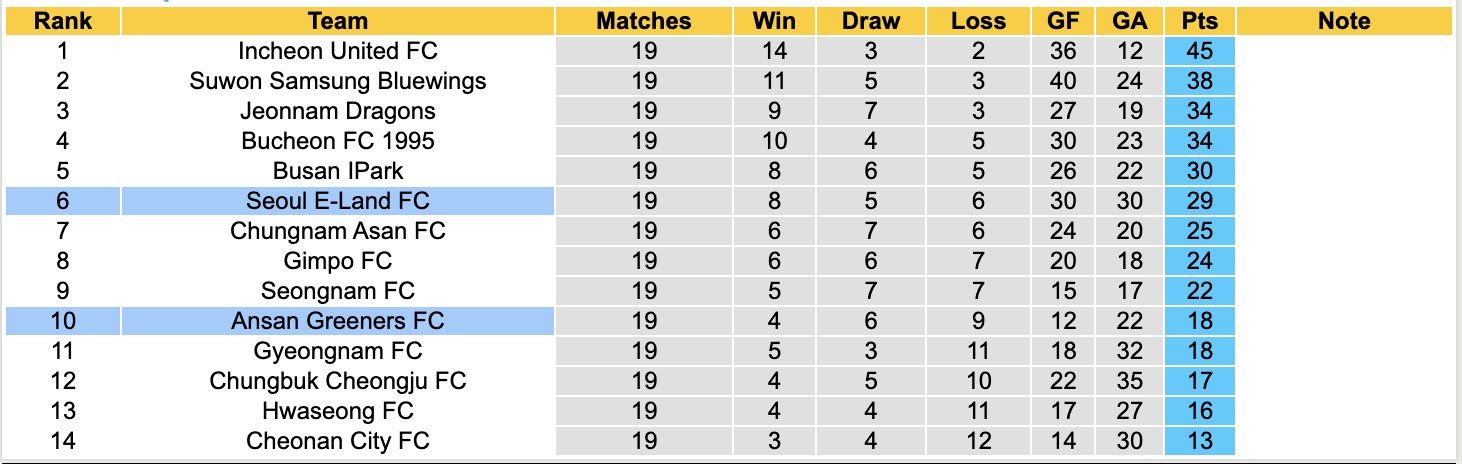Click the Rank column header
Image resolution: width=1462 pixels, height=464 pixels.
pos(63,21)
